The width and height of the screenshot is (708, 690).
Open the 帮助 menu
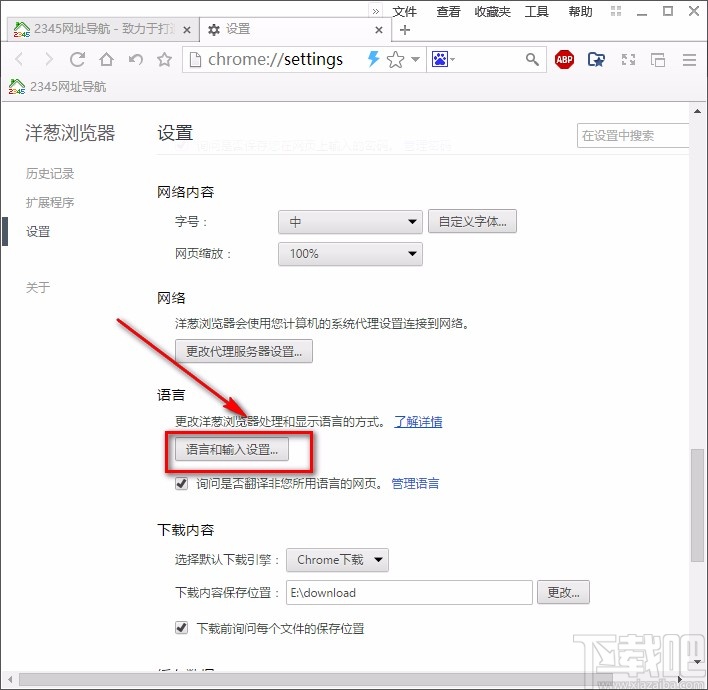[580, 11]
